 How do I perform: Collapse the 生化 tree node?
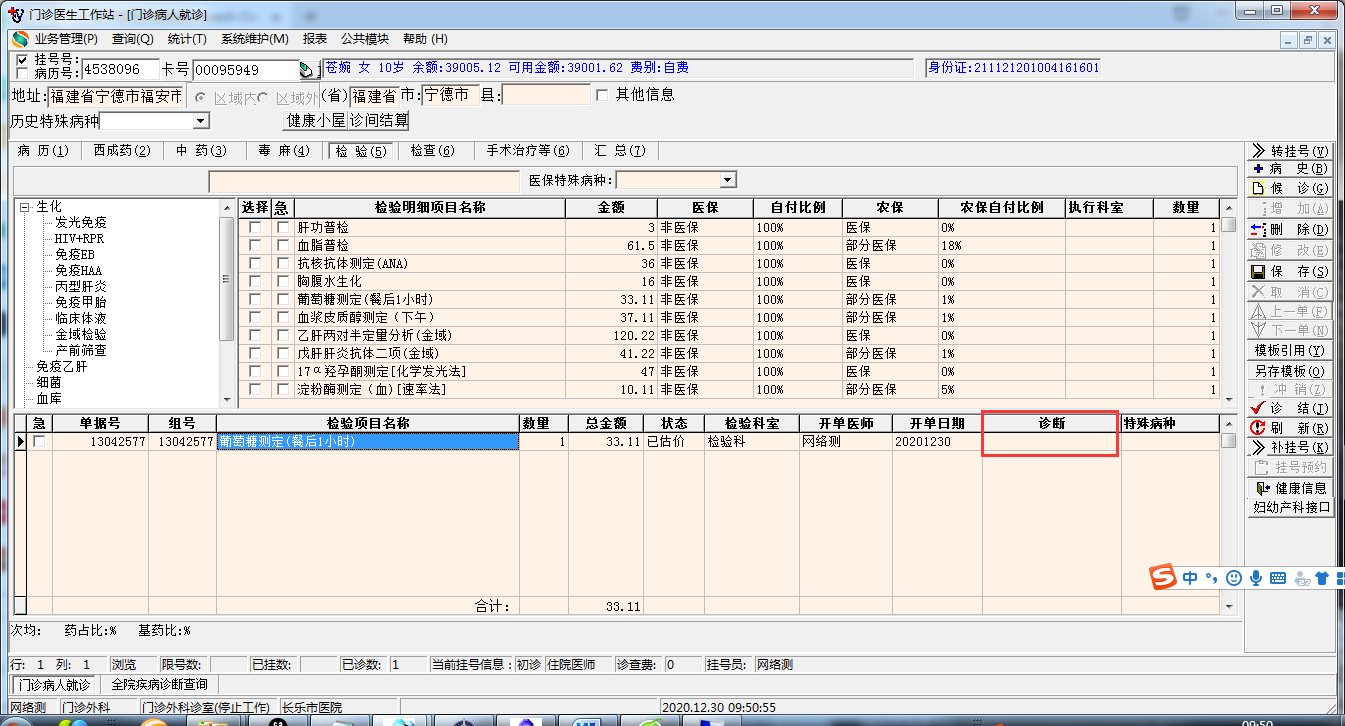coord(24,207)
